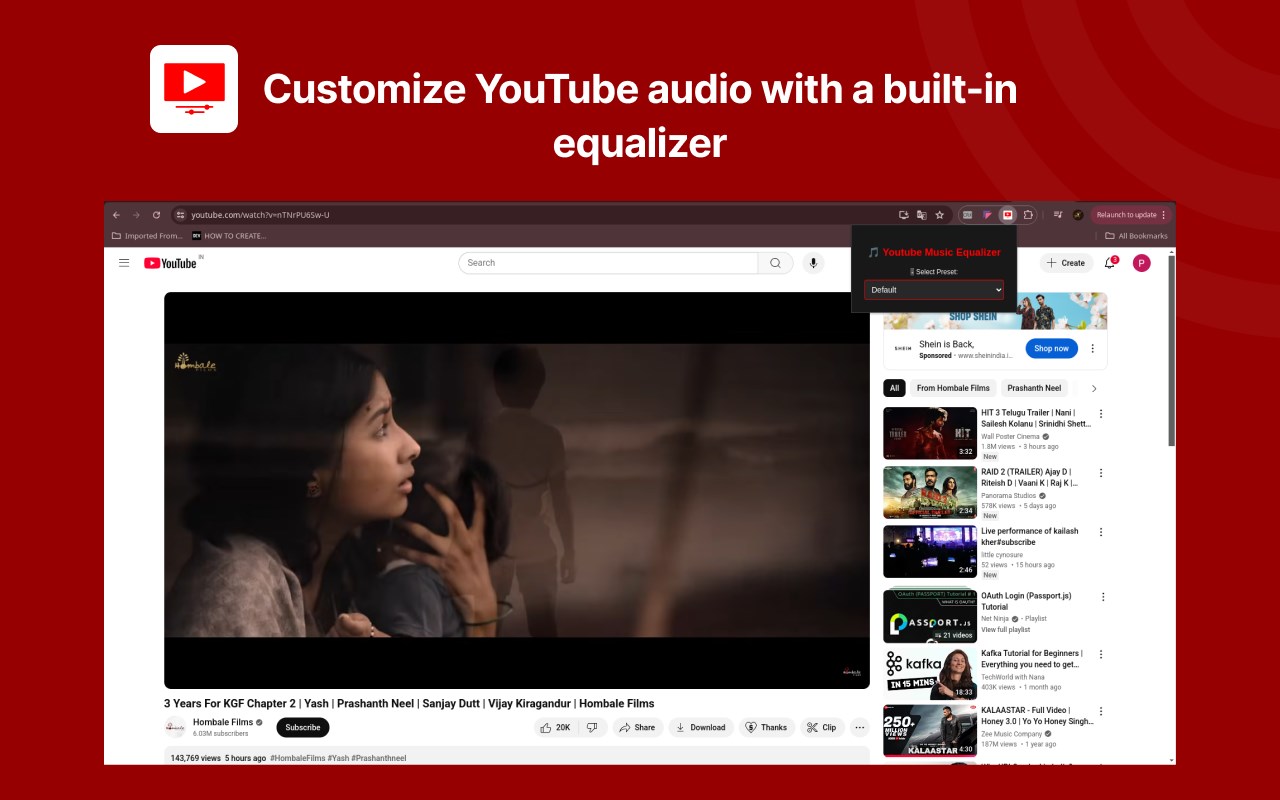This screenshot has height=800, width=1280.
Task: Click the voice search microphone
Action: click(813, 263)
